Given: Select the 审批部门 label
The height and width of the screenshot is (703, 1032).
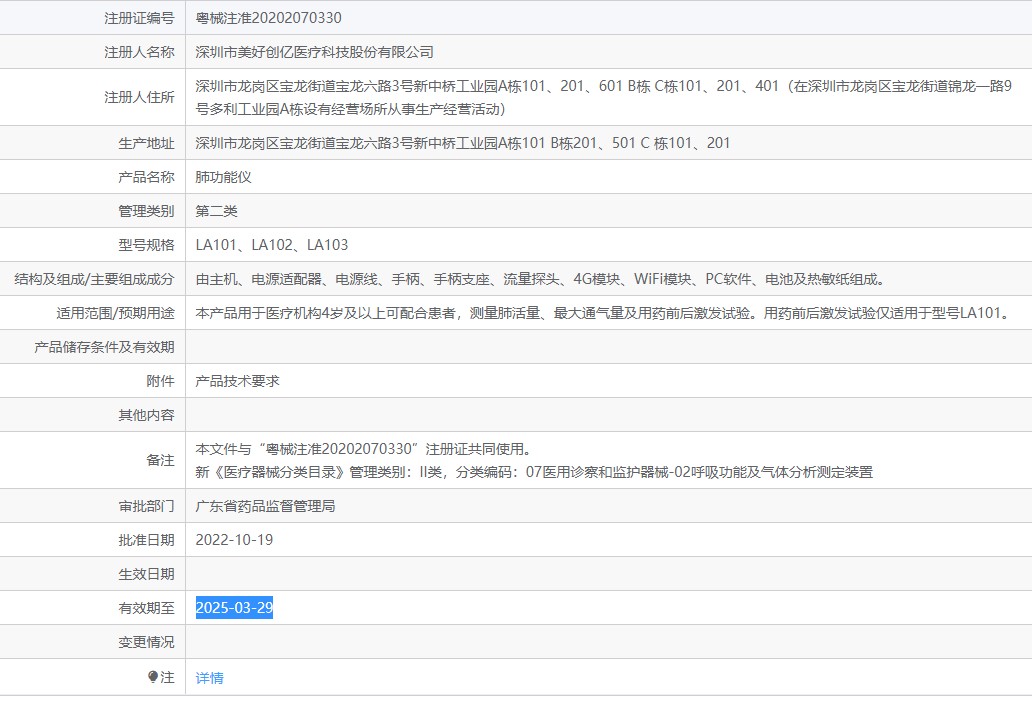Looking at the screenshot, I should tap(146, 506).
